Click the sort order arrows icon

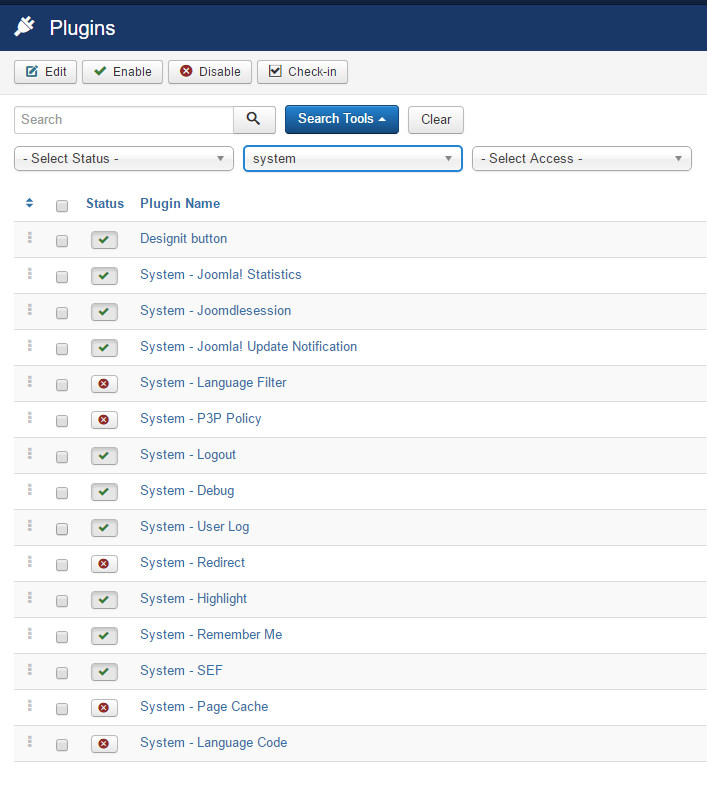30,203
